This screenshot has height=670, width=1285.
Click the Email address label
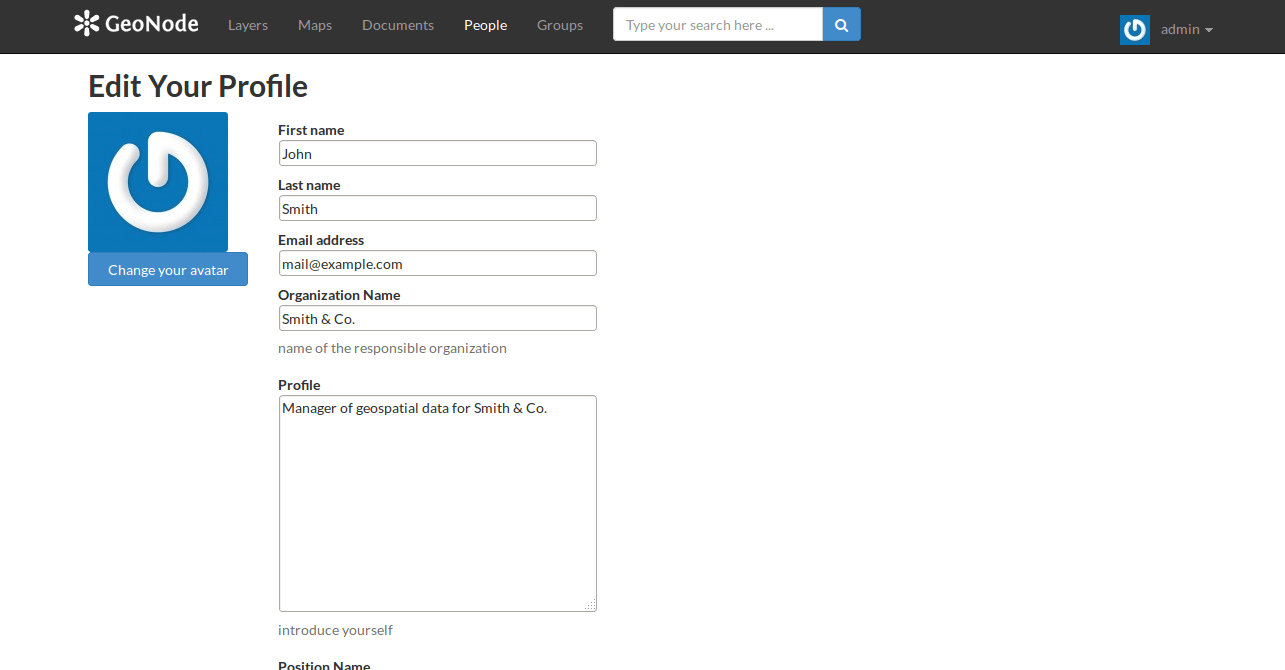321,240
